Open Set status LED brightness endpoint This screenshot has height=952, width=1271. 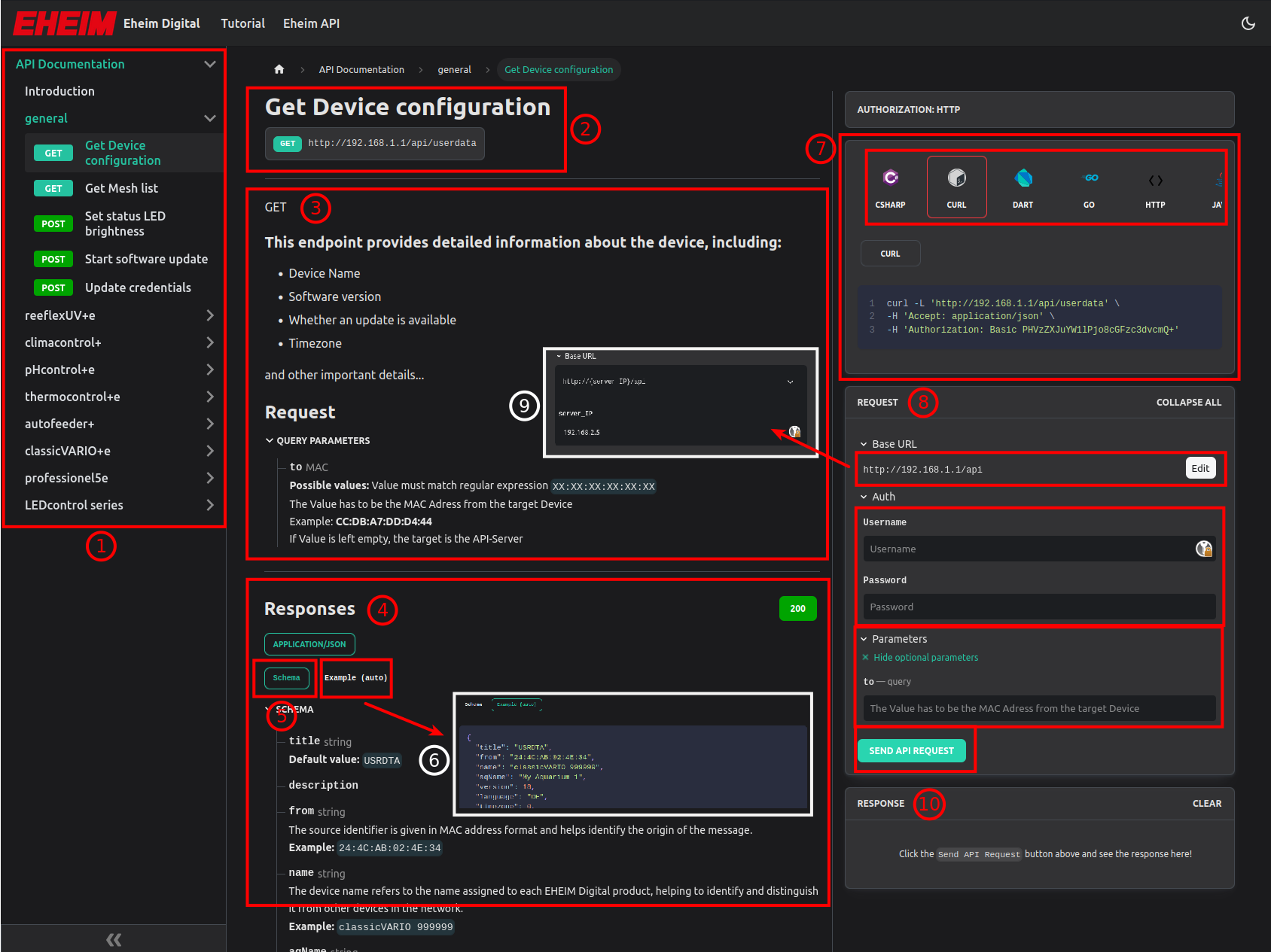point(124,224)
